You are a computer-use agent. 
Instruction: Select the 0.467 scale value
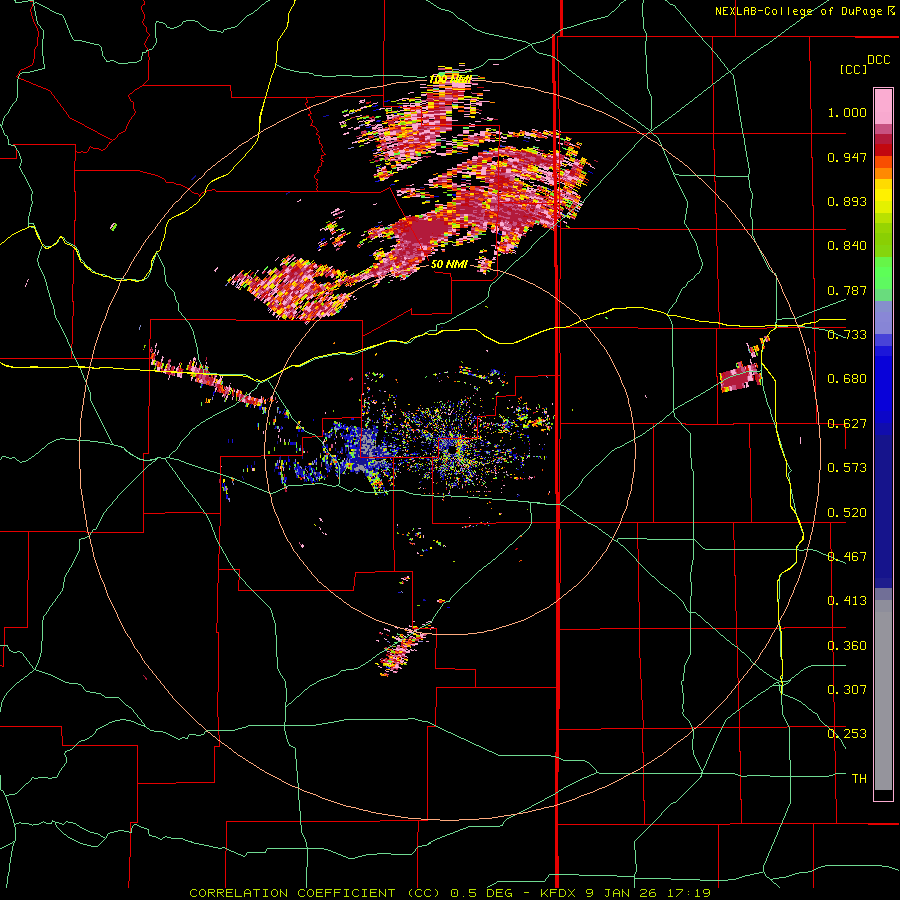coord(847,557)
